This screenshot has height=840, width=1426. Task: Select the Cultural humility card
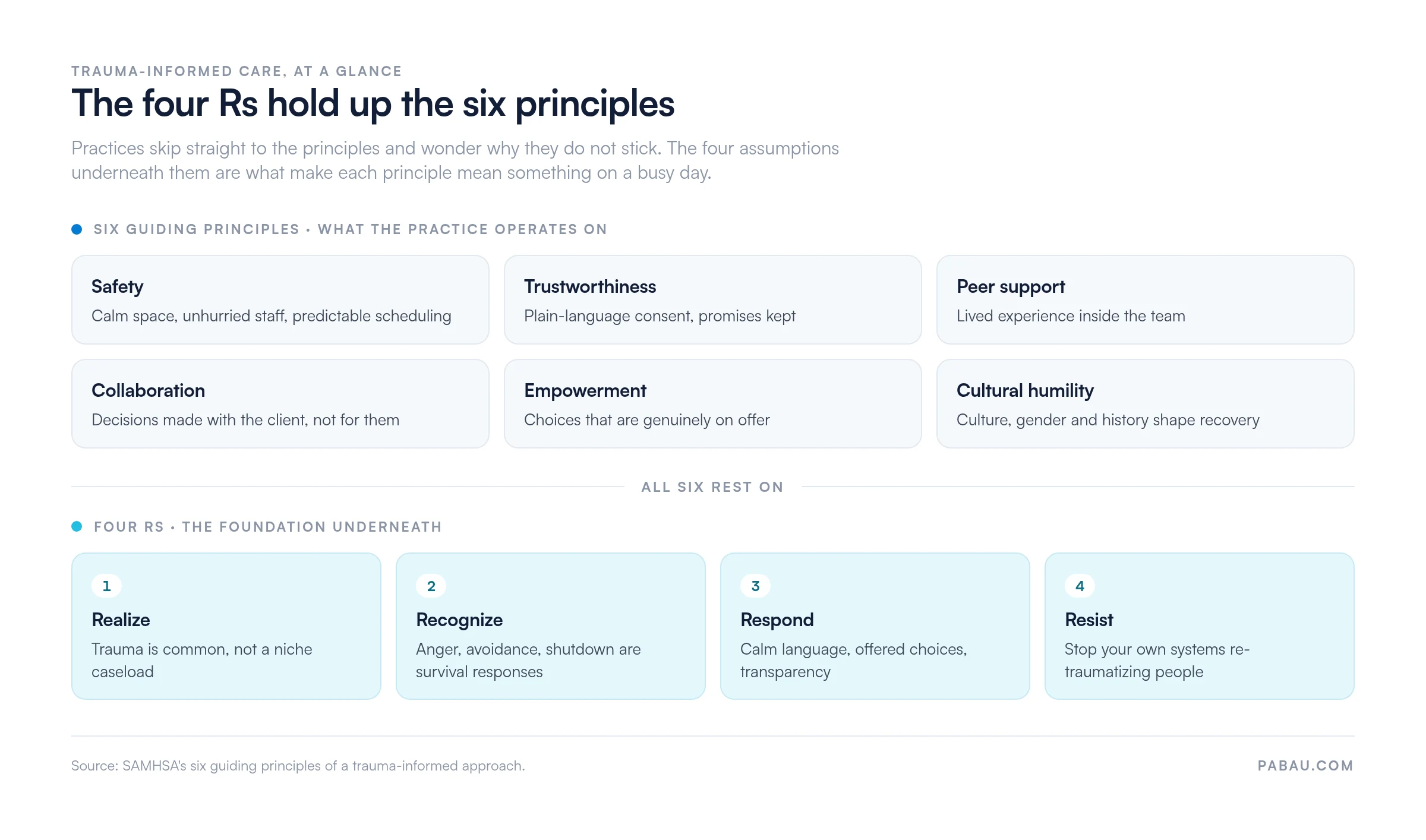[x=1146, y=404]
